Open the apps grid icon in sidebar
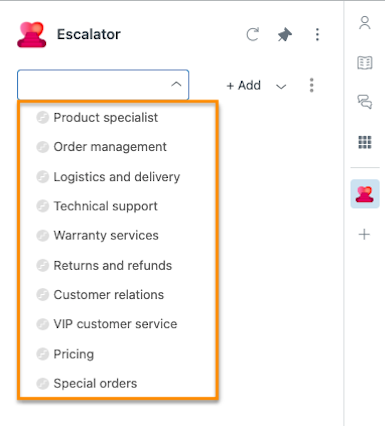This screenshot has height=426, width=385. [365, 142]
